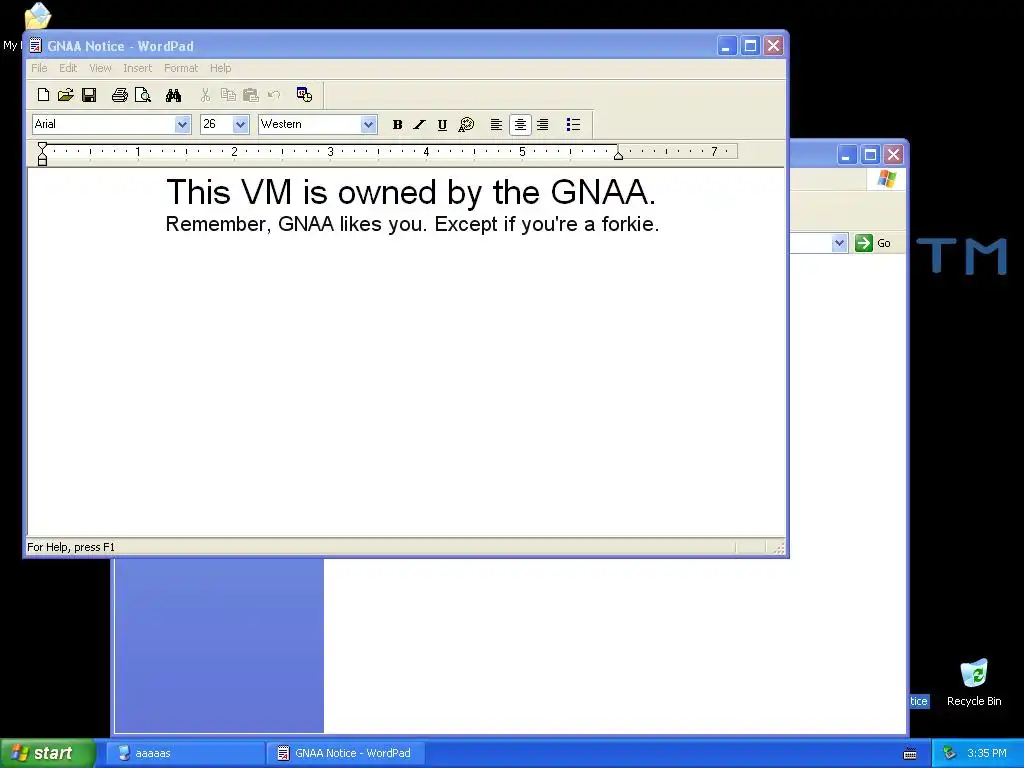Select the Recycle Bin desktop icon

tap(974, 682)
